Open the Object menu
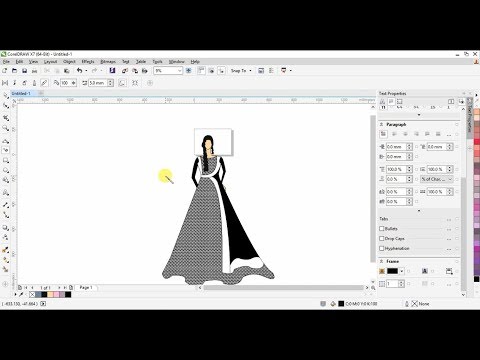The width and height of the screenshot is (480, 360). pyautogui.click(x=69, y=62)
